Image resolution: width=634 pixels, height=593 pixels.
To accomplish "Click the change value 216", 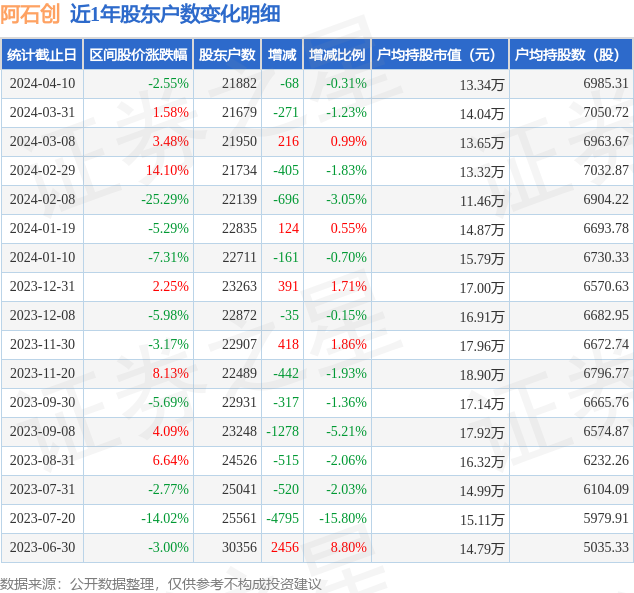I will (288, 141).
